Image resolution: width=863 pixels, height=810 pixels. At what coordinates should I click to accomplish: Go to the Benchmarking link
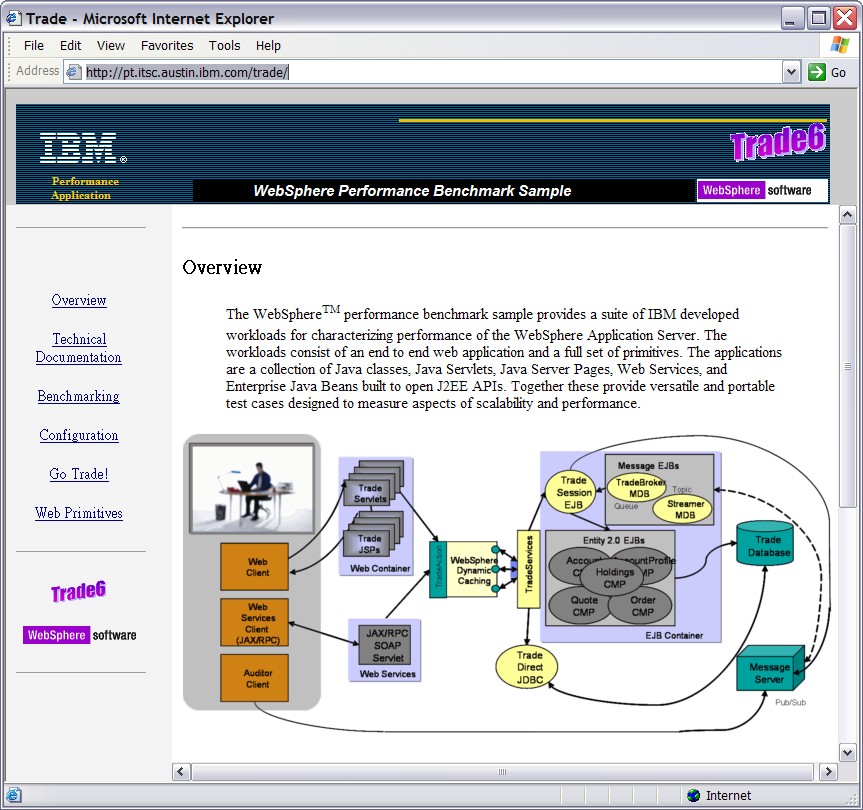[79, 396]
